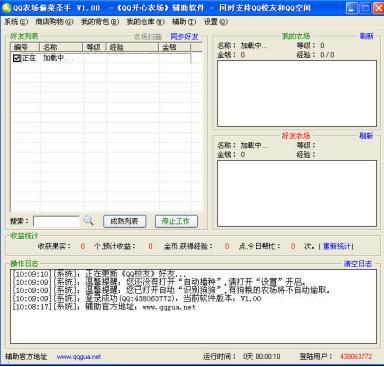
Task: Click the 清空日志 link
Action: 358,264
